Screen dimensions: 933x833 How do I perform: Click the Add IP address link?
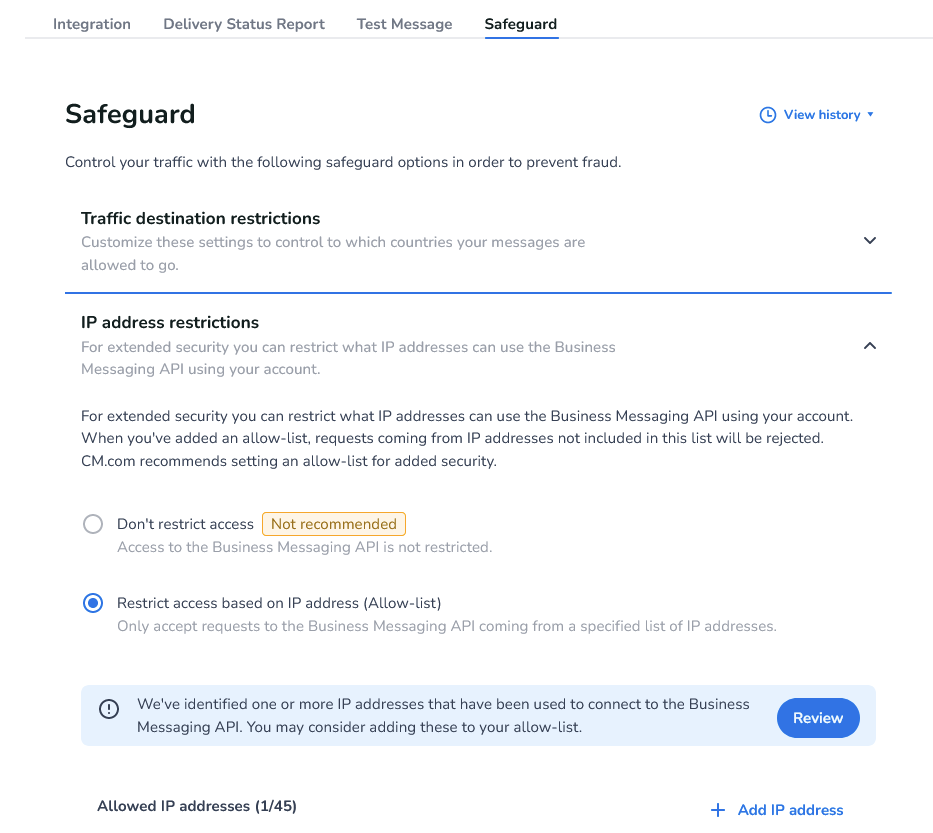[790, 810]
